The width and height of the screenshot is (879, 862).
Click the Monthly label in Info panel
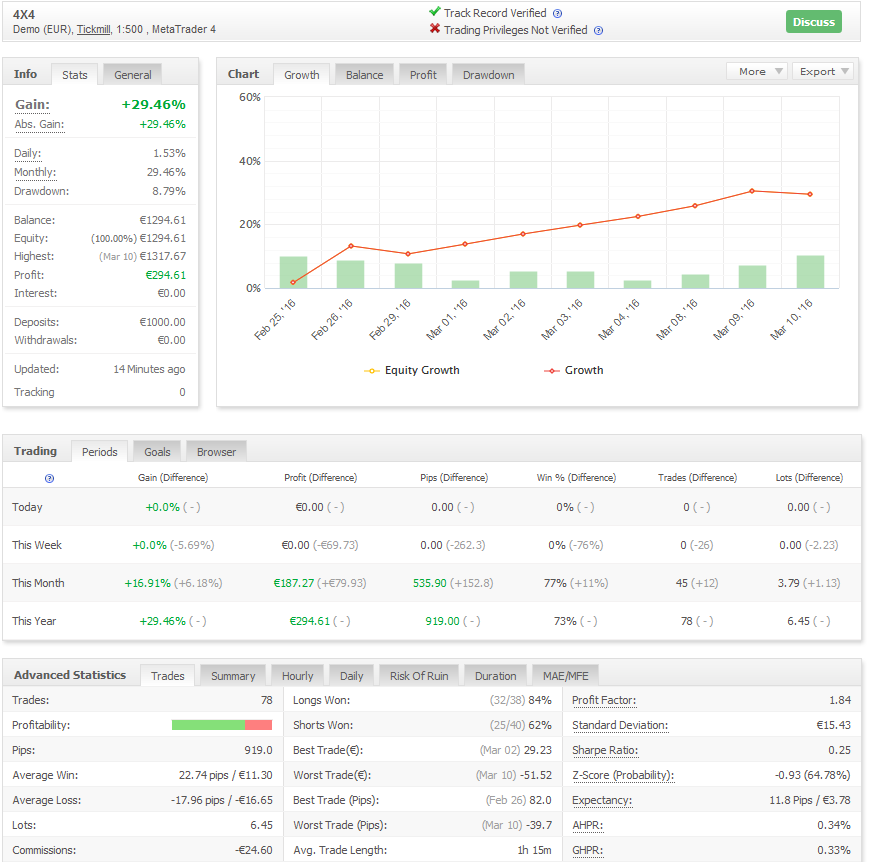point(35,173)
